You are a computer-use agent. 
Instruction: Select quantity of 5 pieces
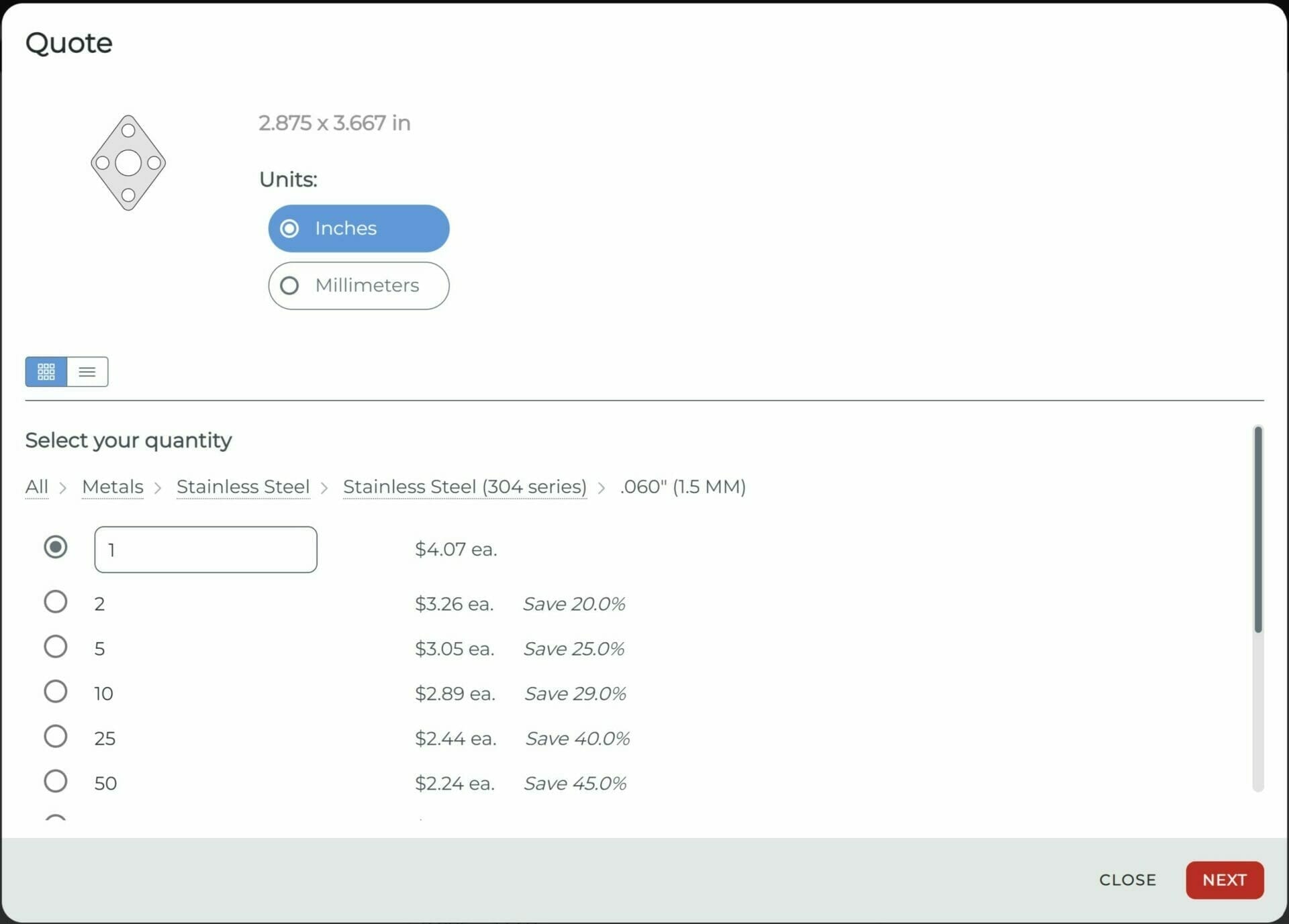coord(54,648)
